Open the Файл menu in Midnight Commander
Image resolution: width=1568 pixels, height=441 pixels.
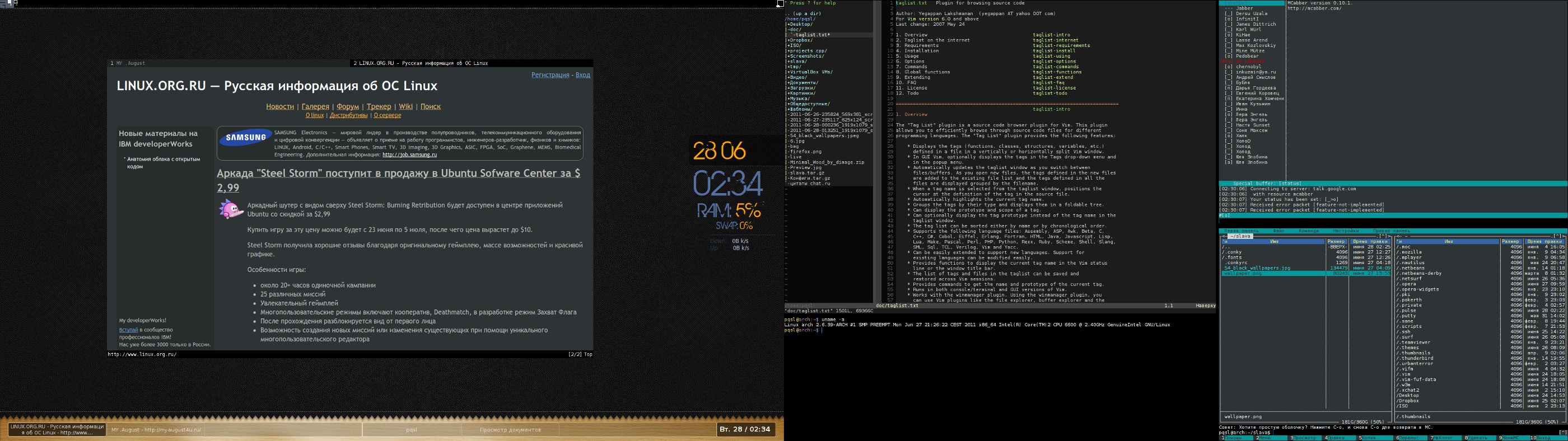click(1279, 231)
